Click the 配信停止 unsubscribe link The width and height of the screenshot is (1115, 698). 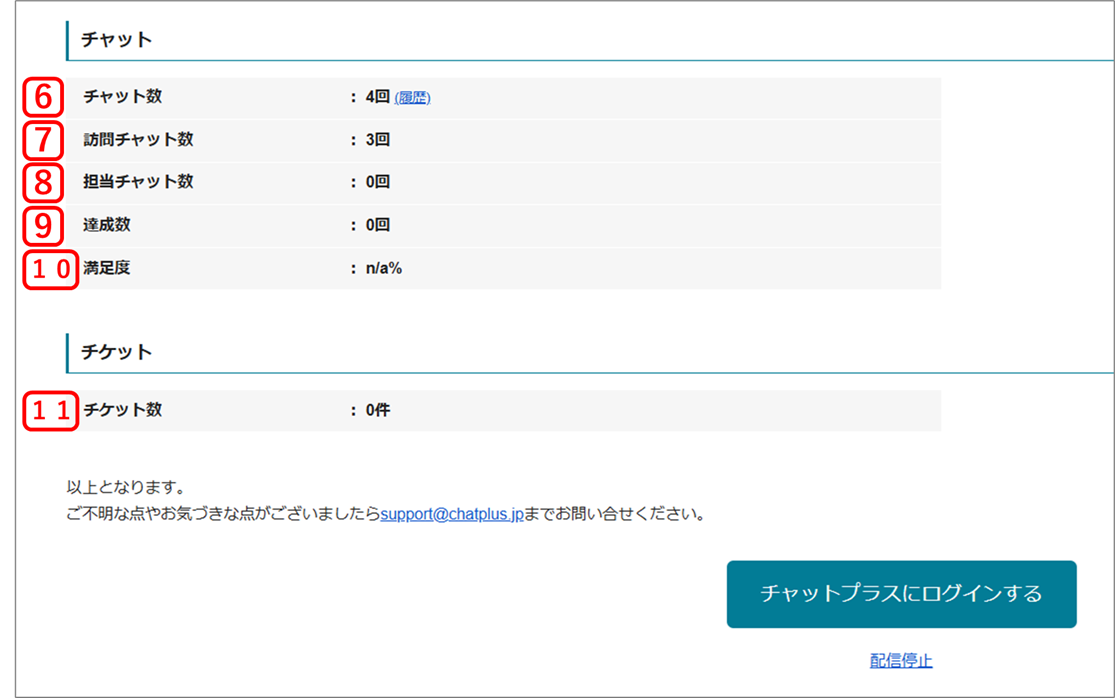pyautogui.click(x=901, y=660)
